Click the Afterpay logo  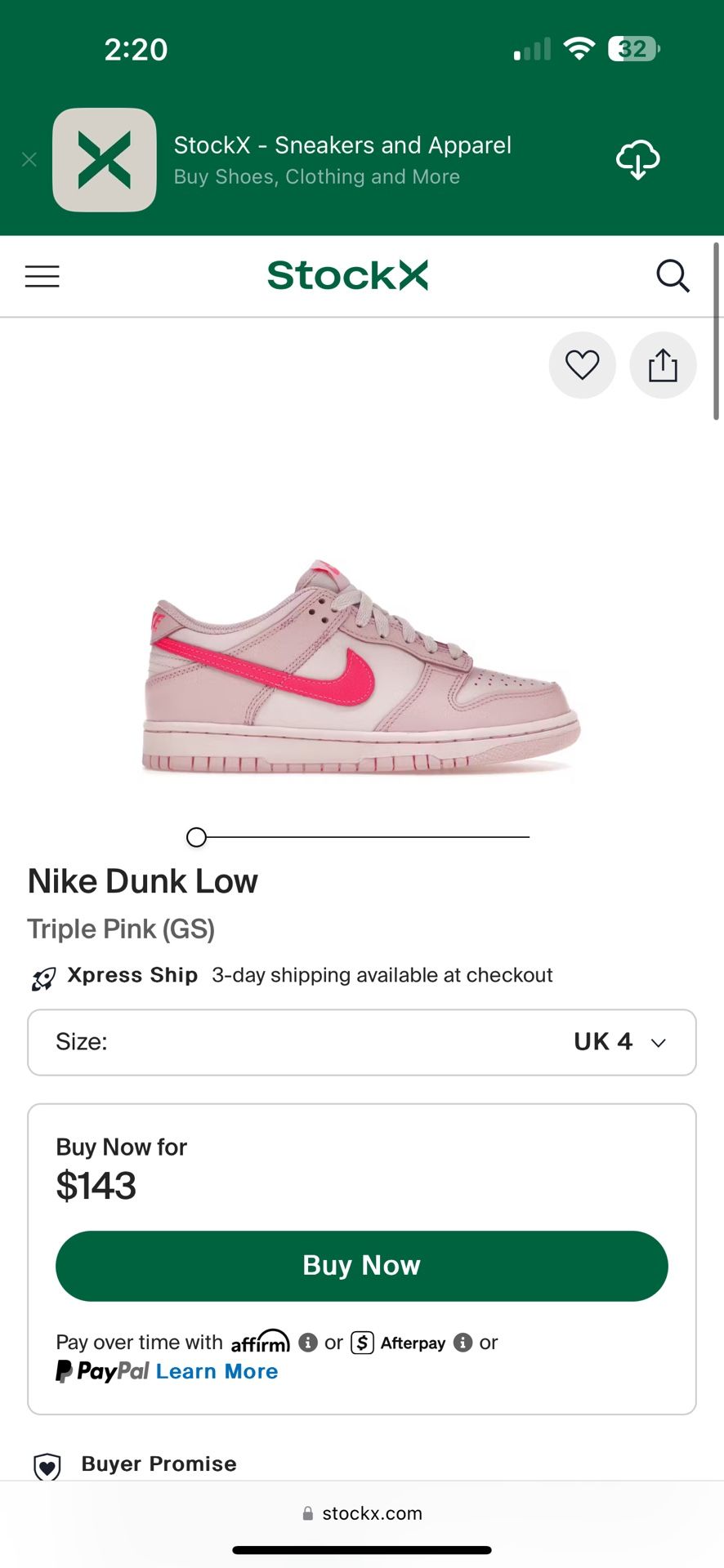pos(399,1343)
